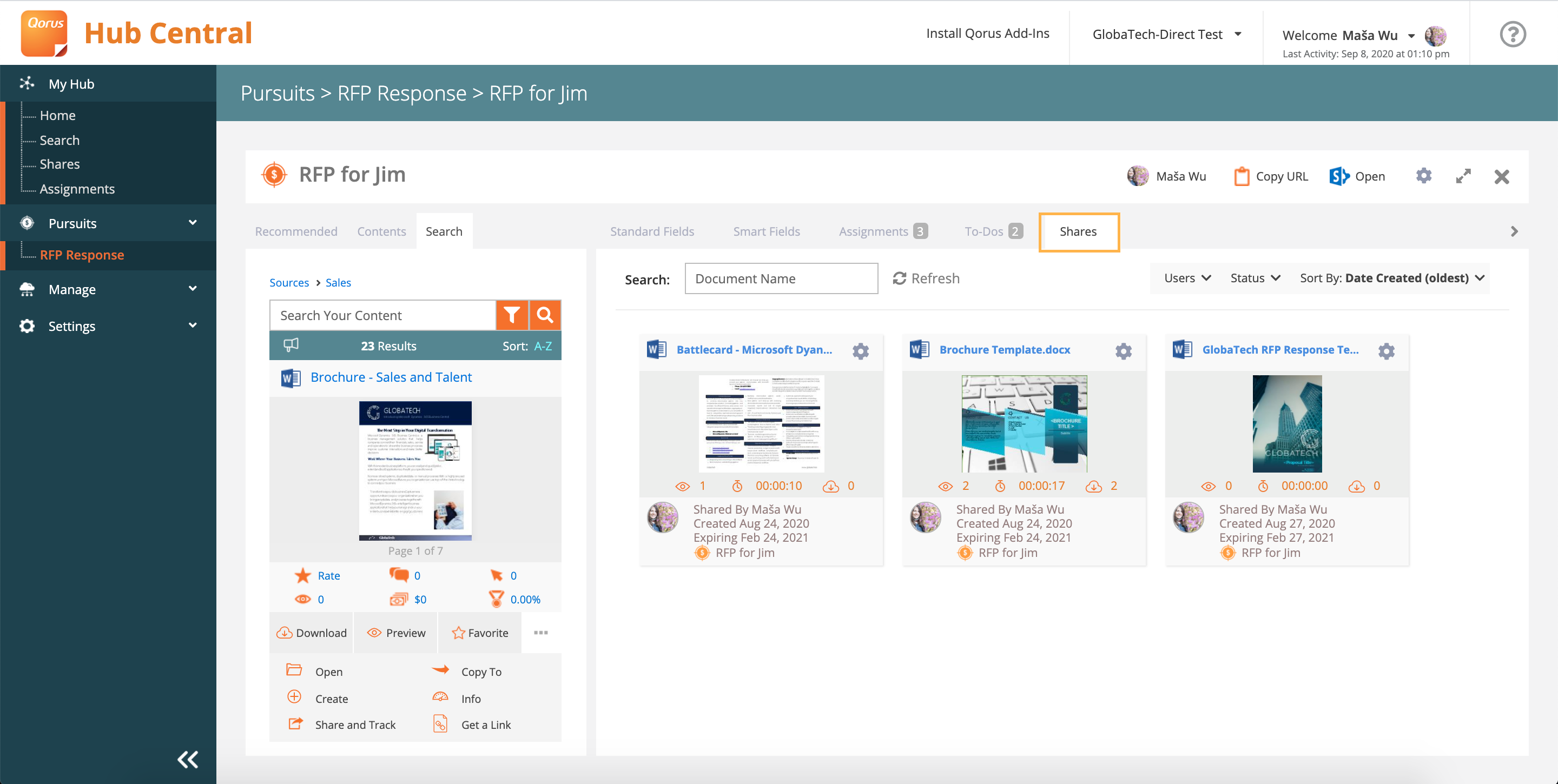Open the Welcome Maša Wu user dropdown
Image resolution: width=1558 pixels, height=784 pixels.
tap(1349, 35)
